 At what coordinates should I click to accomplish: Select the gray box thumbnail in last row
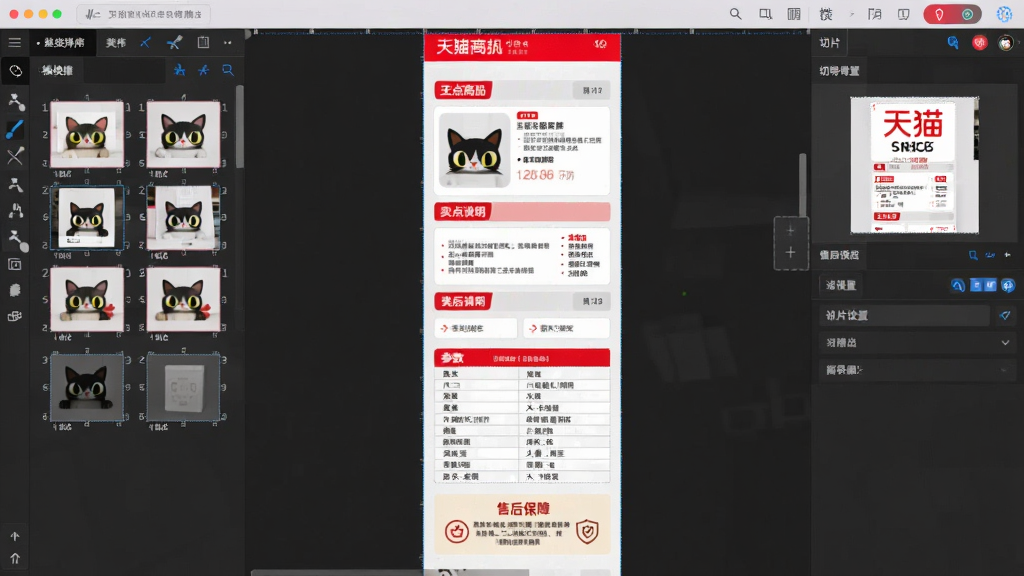point(184,387)
